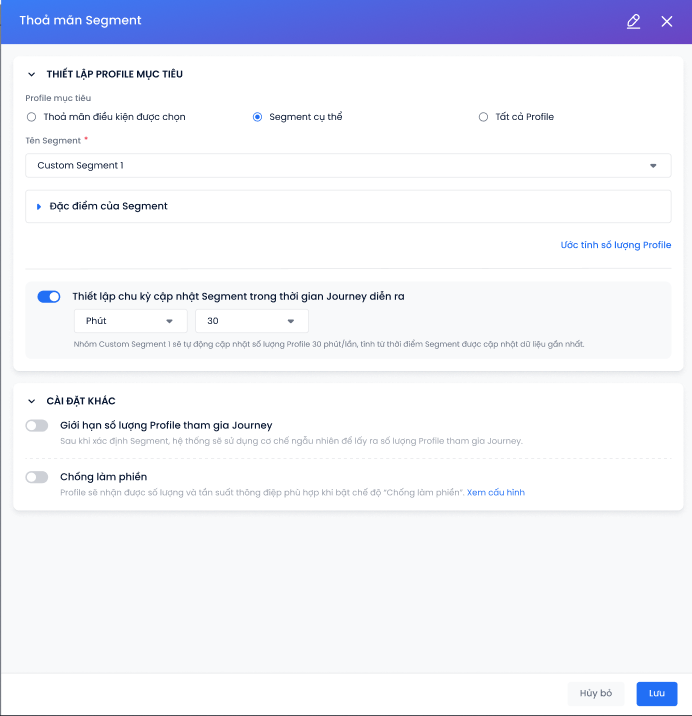Click the Lưu save button

click(x=656, y=693)
